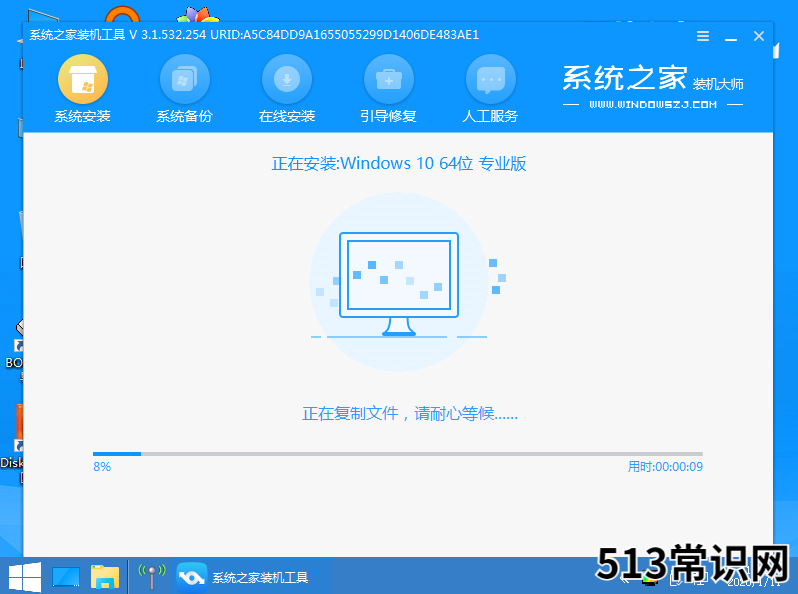Open the hamburger menu in the title bar
798x594 pixels.
click(703, 36)
